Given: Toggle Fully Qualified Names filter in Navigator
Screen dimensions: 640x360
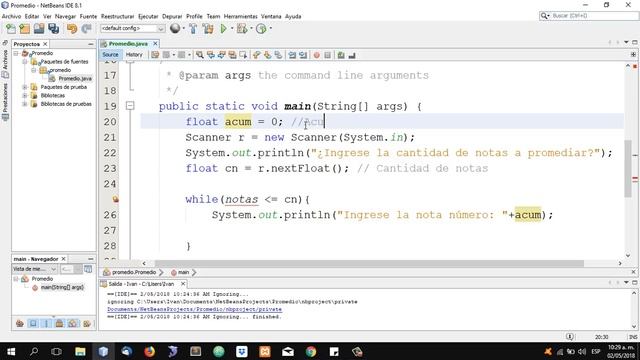Looking at the screenshot, I should (87, 324).
